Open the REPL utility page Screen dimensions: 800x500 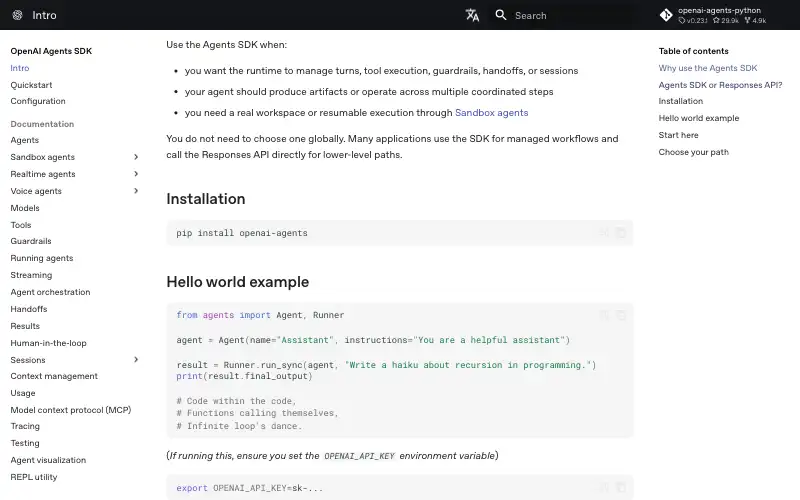pos(34,477)
